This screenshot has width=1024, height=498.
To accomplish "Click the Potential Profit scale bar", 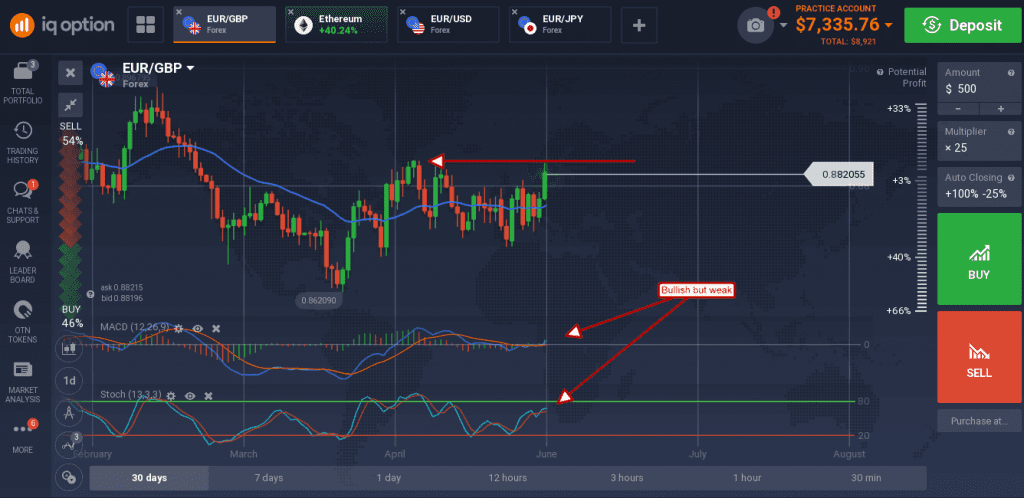I will click(x=921, y=209).
